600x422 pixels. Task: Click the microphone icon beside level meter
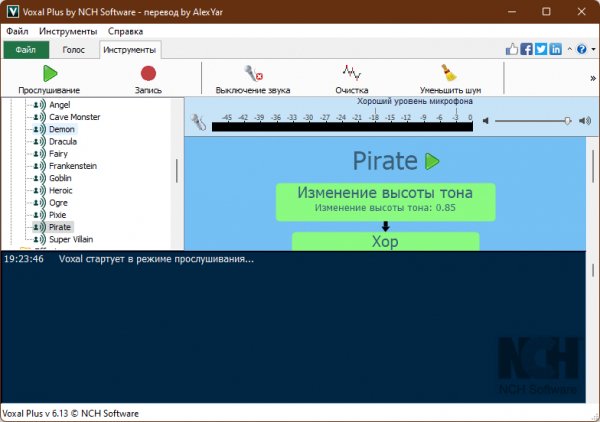[x=199, y=122]
